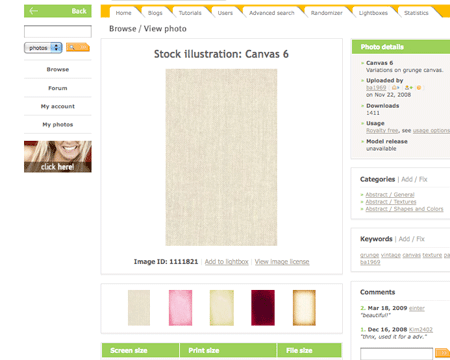Send message to uploader via envelope icon
This screenshot has width=450, height=360.
click(x=395, y=88)
